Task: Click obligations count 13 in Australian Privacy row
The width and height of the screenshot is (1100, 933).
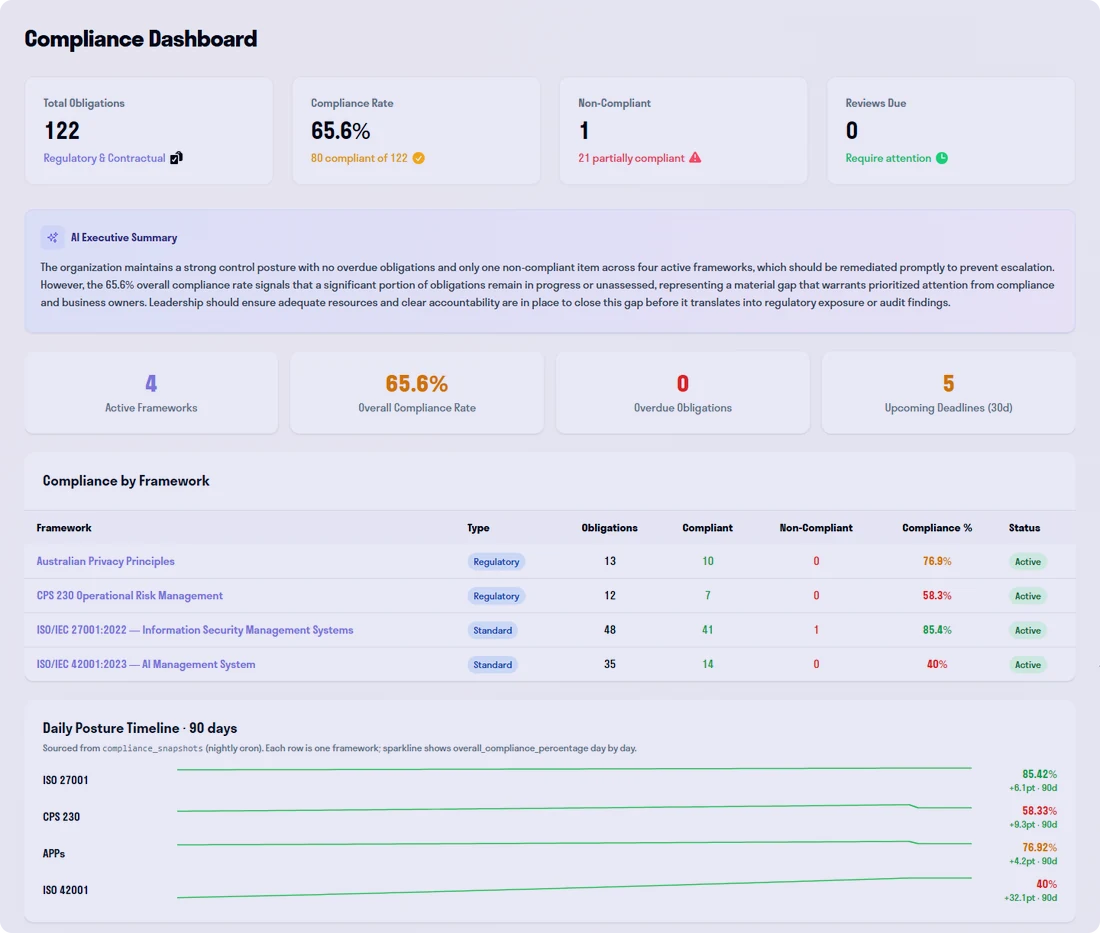Action: coord(610,561)
